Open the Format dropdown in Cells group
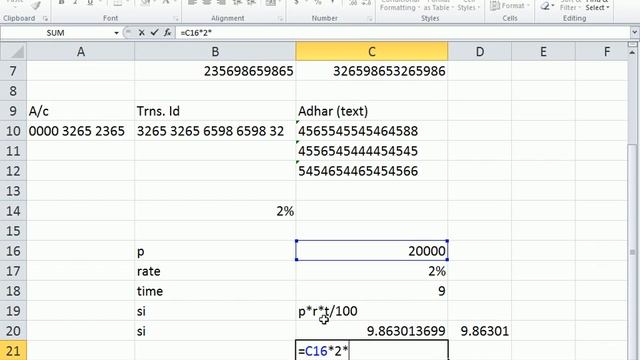 pyautogui.click(x=509, y=6)
